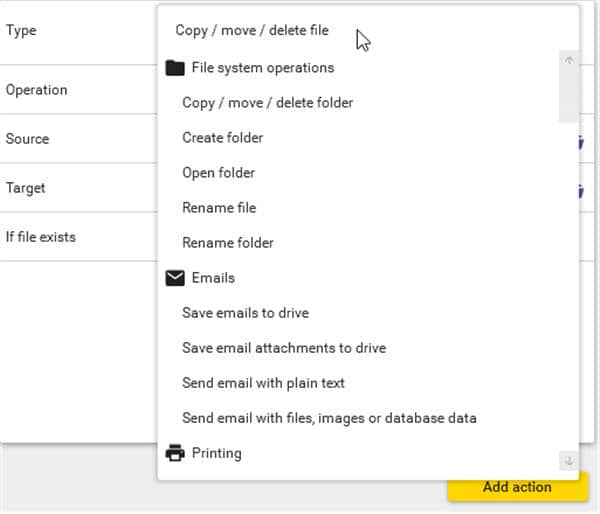Select Copy / move / delete file option
The width and height of the screenshot is (600, 514).
(x=252, y=30)
